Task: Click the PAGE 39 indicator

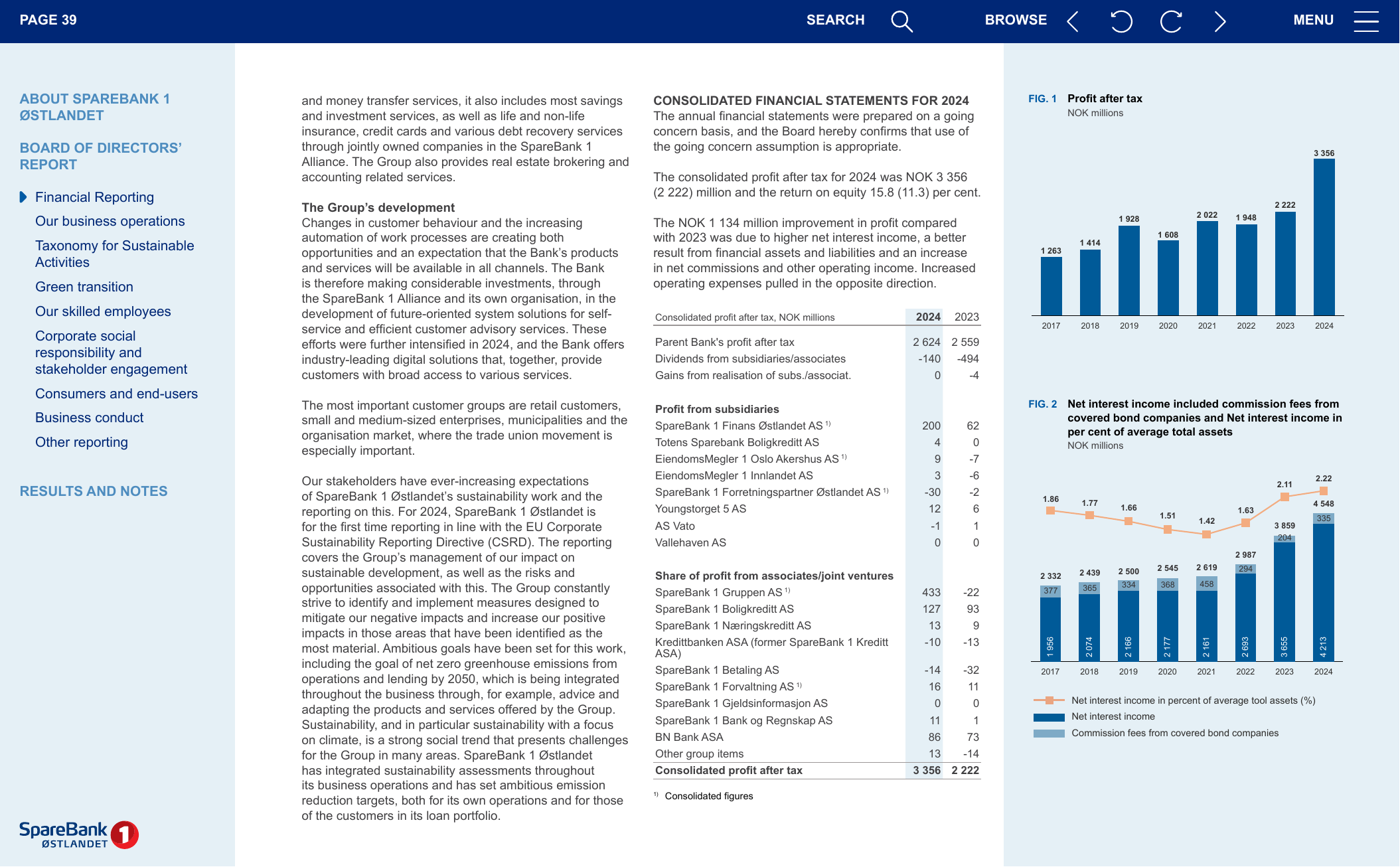Action: (x=48, y=20)
